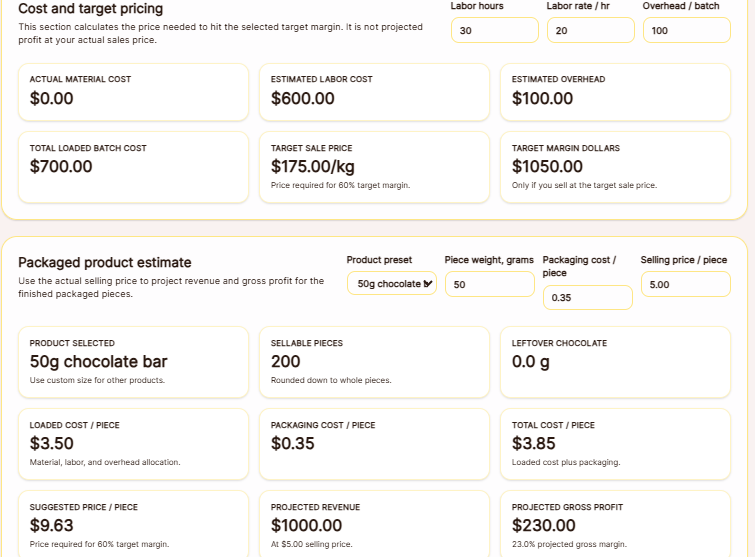Select the Selling price / piece label
This screenshot has height=557, width=755.
[684, 260]
